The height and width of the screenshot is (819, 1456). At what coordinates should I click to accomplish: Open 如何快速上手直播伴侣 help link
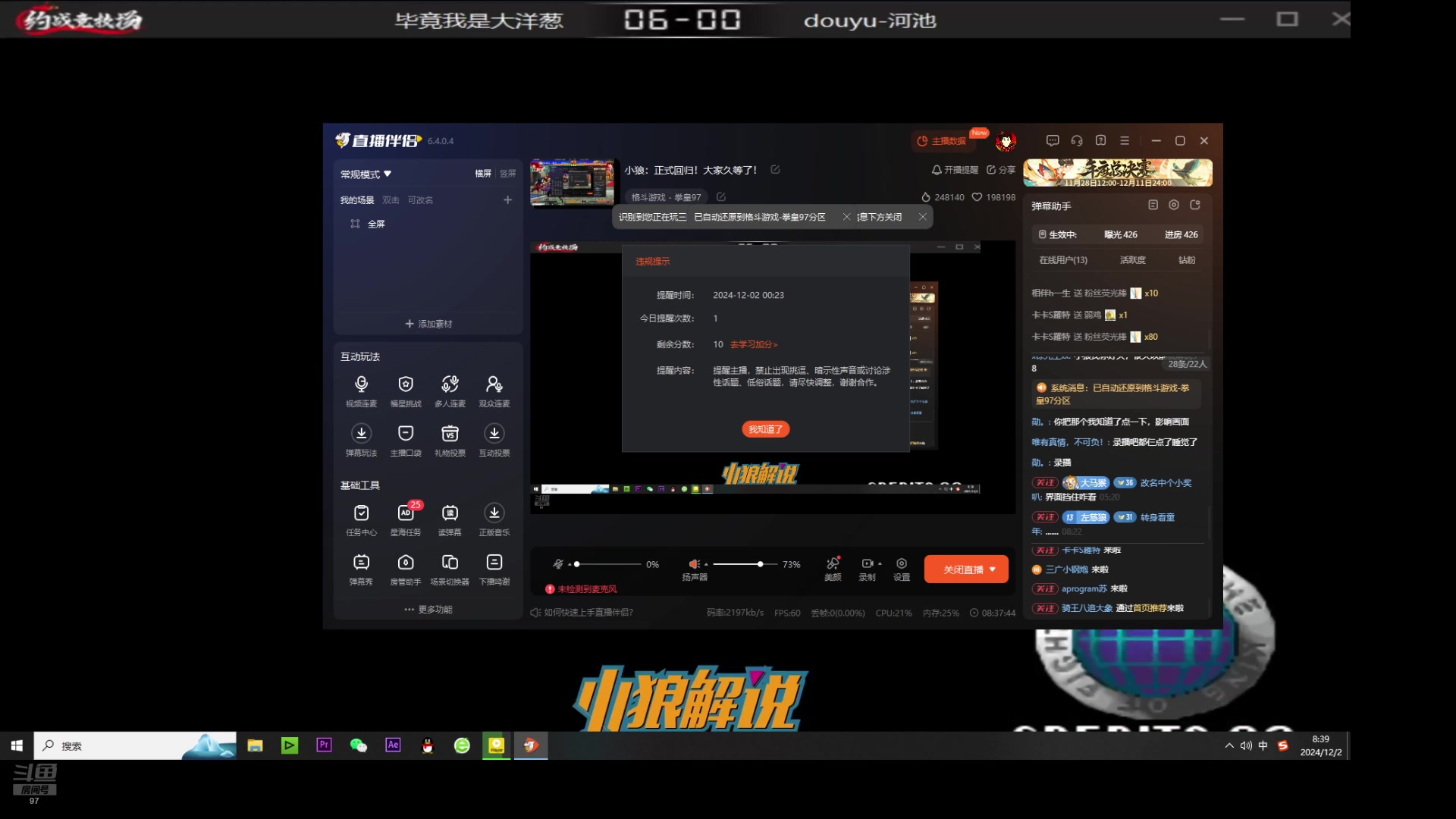582,613
